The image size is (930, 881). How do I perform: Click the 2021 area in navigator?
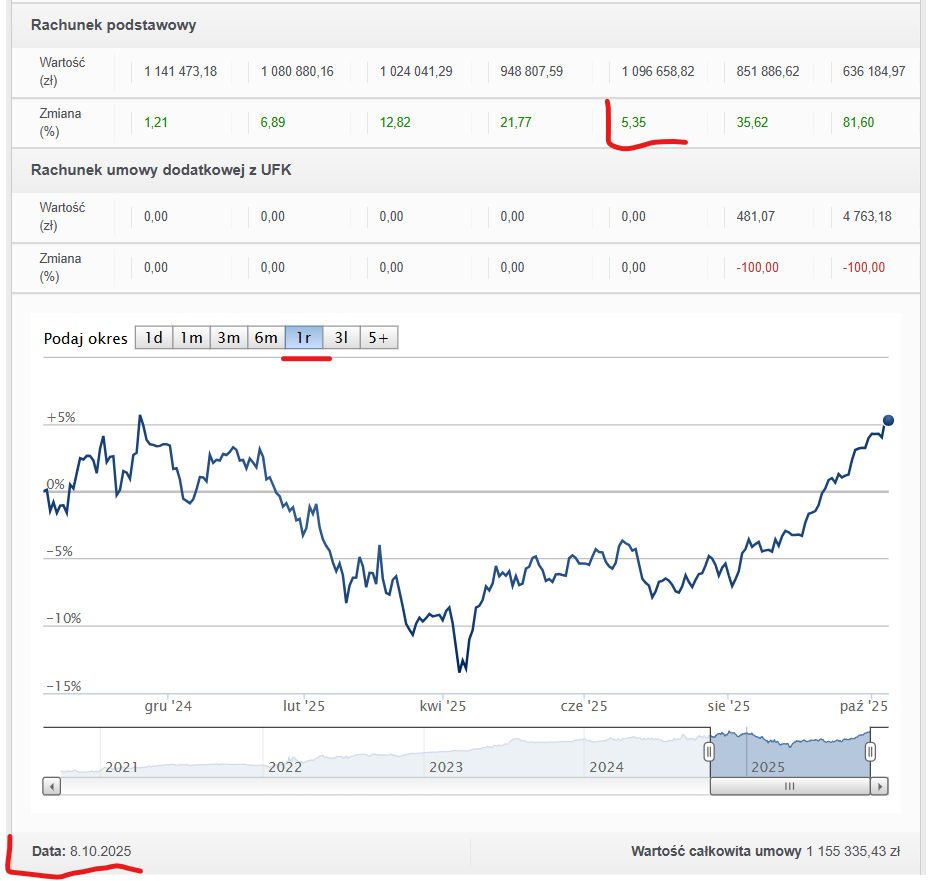(x=121, y=766)
